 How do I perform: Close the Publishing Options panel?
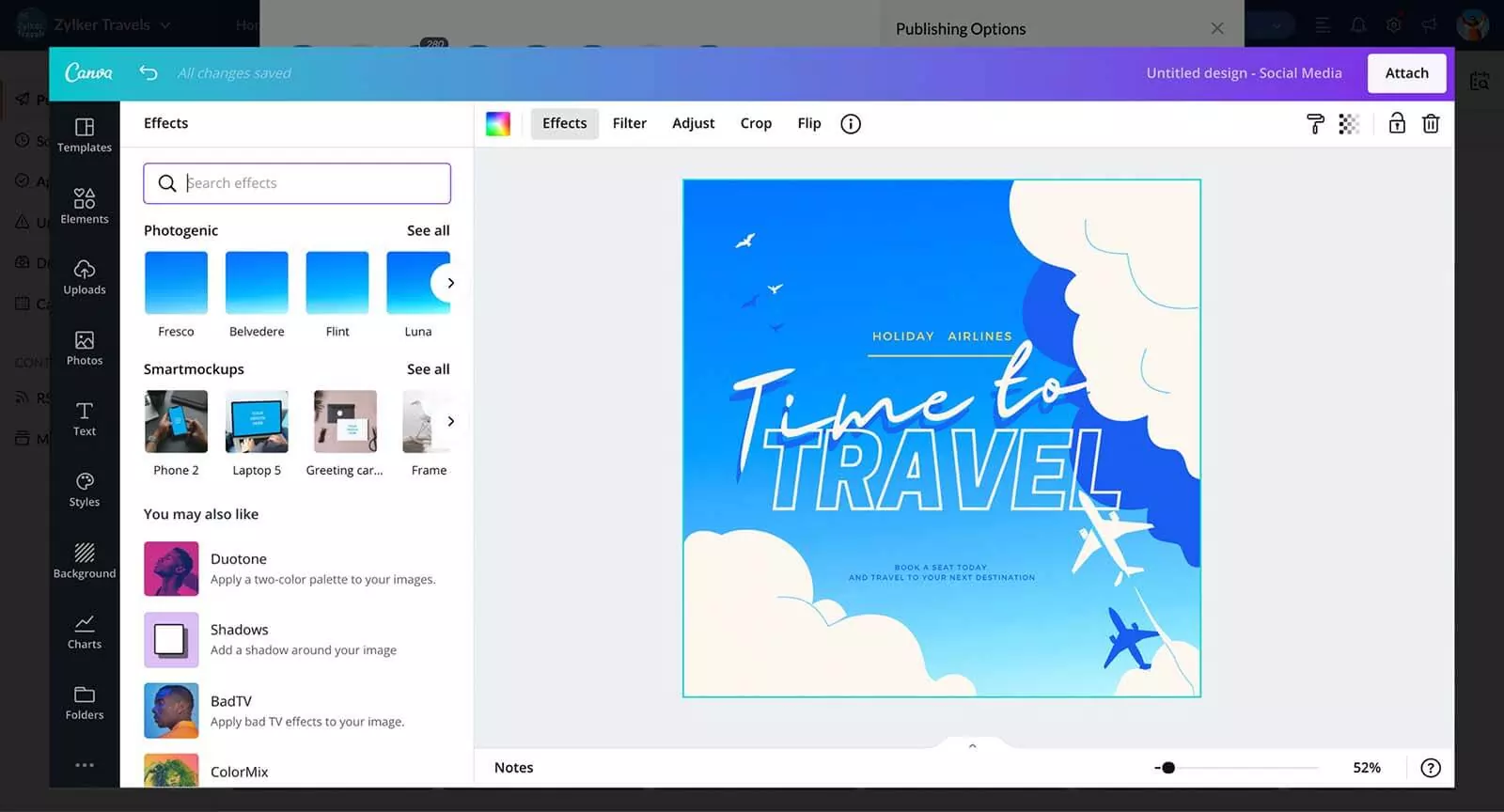pyautogui.click(x=1217, y=28)
